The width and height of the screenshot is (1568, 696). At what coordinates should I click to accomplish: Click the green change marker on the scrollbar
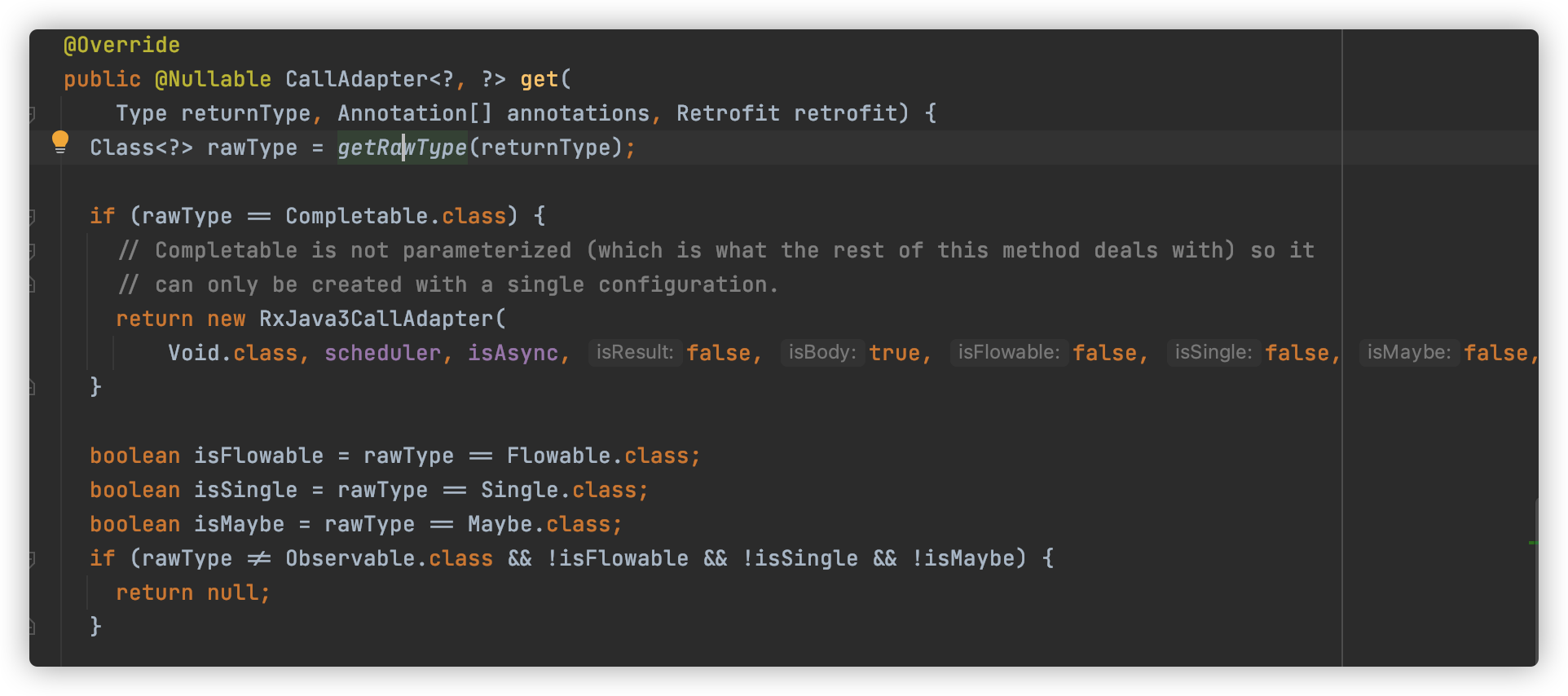(1533, 542)
